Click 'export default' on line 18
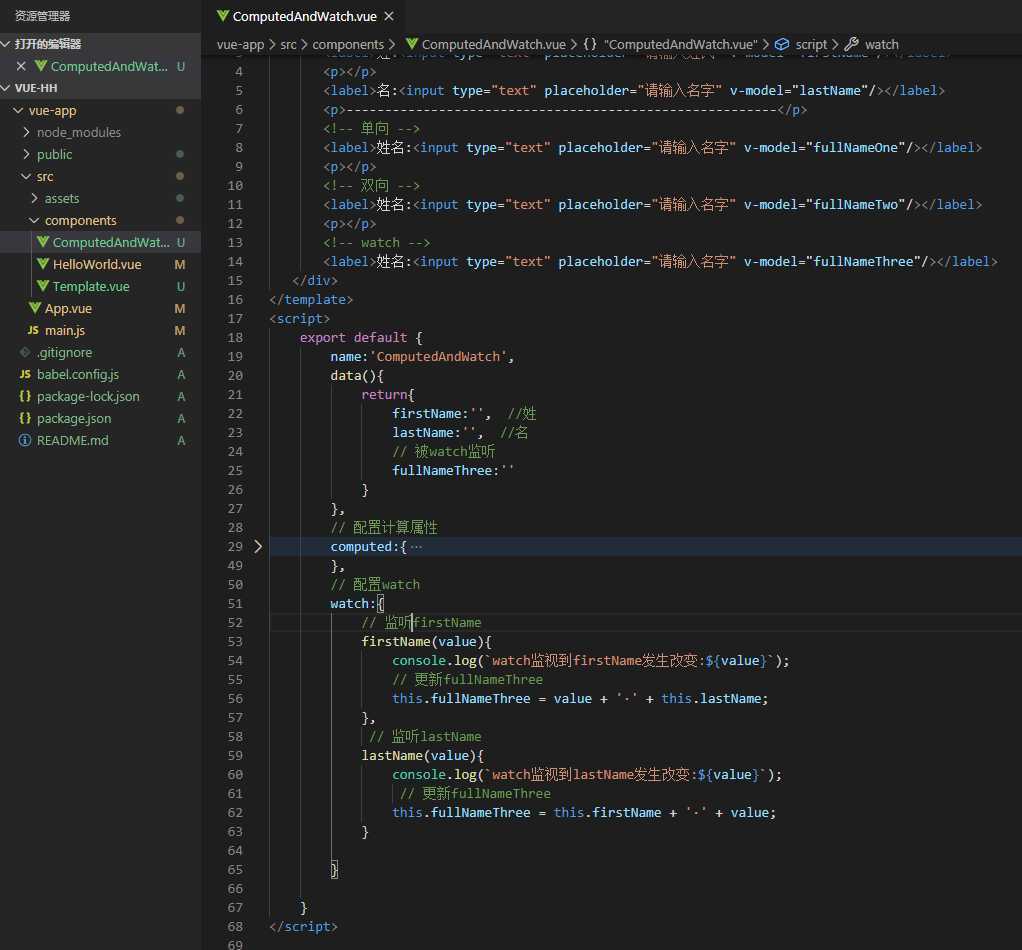This screenshot has width=1022, height=950. (x=353, y=338)
